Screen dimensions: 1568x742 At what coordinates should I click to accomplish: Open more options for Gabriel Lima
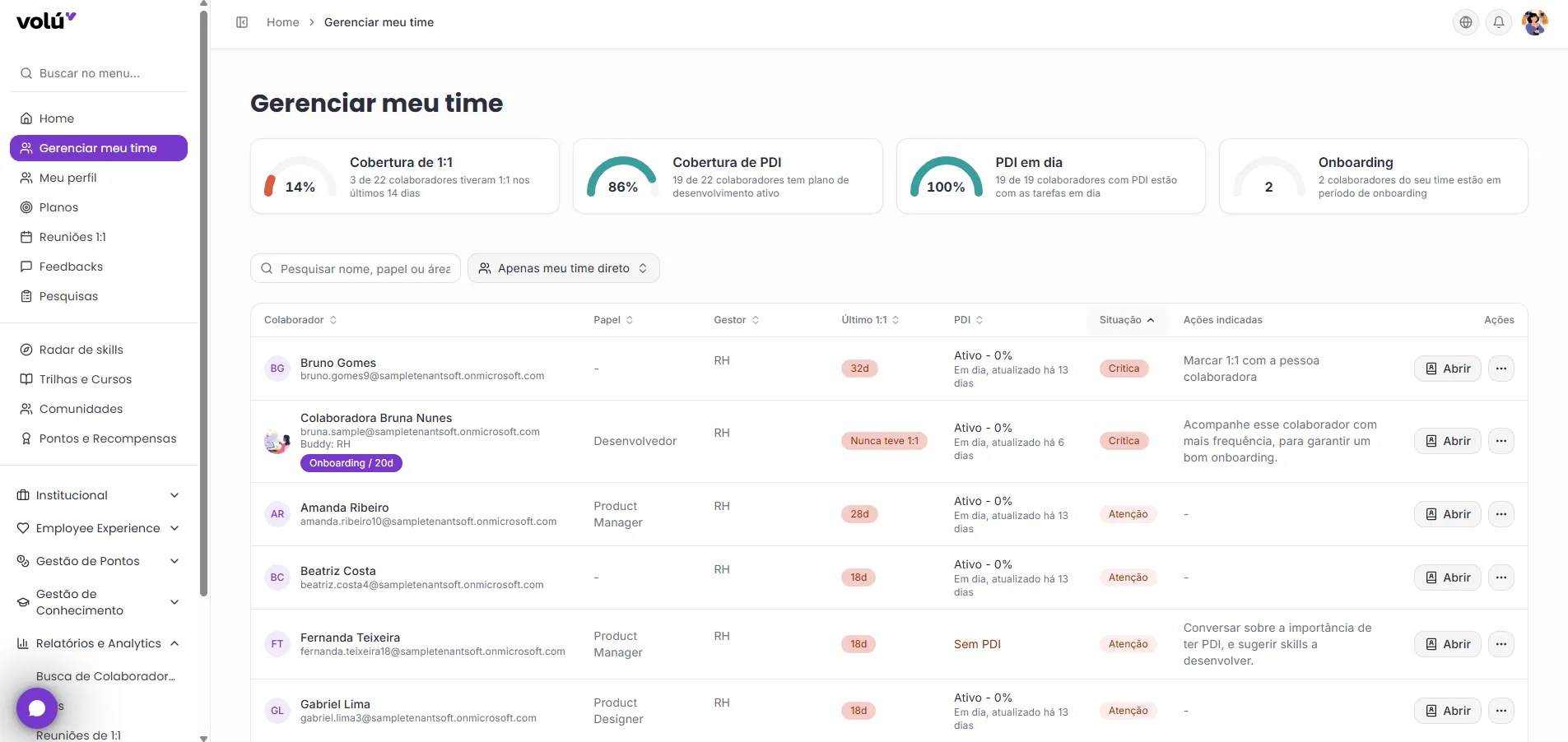[1501, 711]
